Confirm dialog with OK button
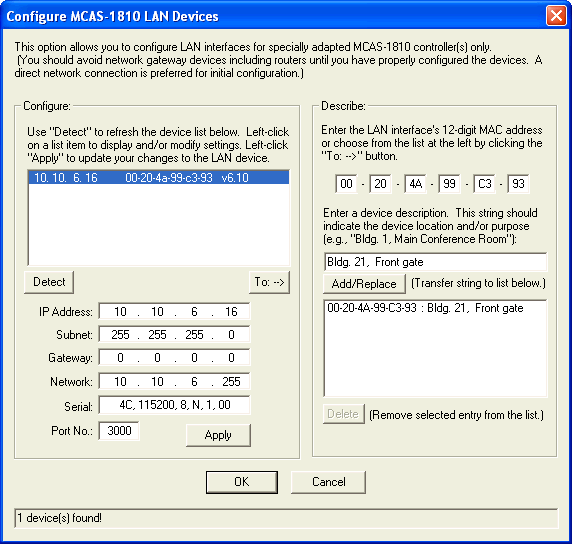 click(241, 482)
